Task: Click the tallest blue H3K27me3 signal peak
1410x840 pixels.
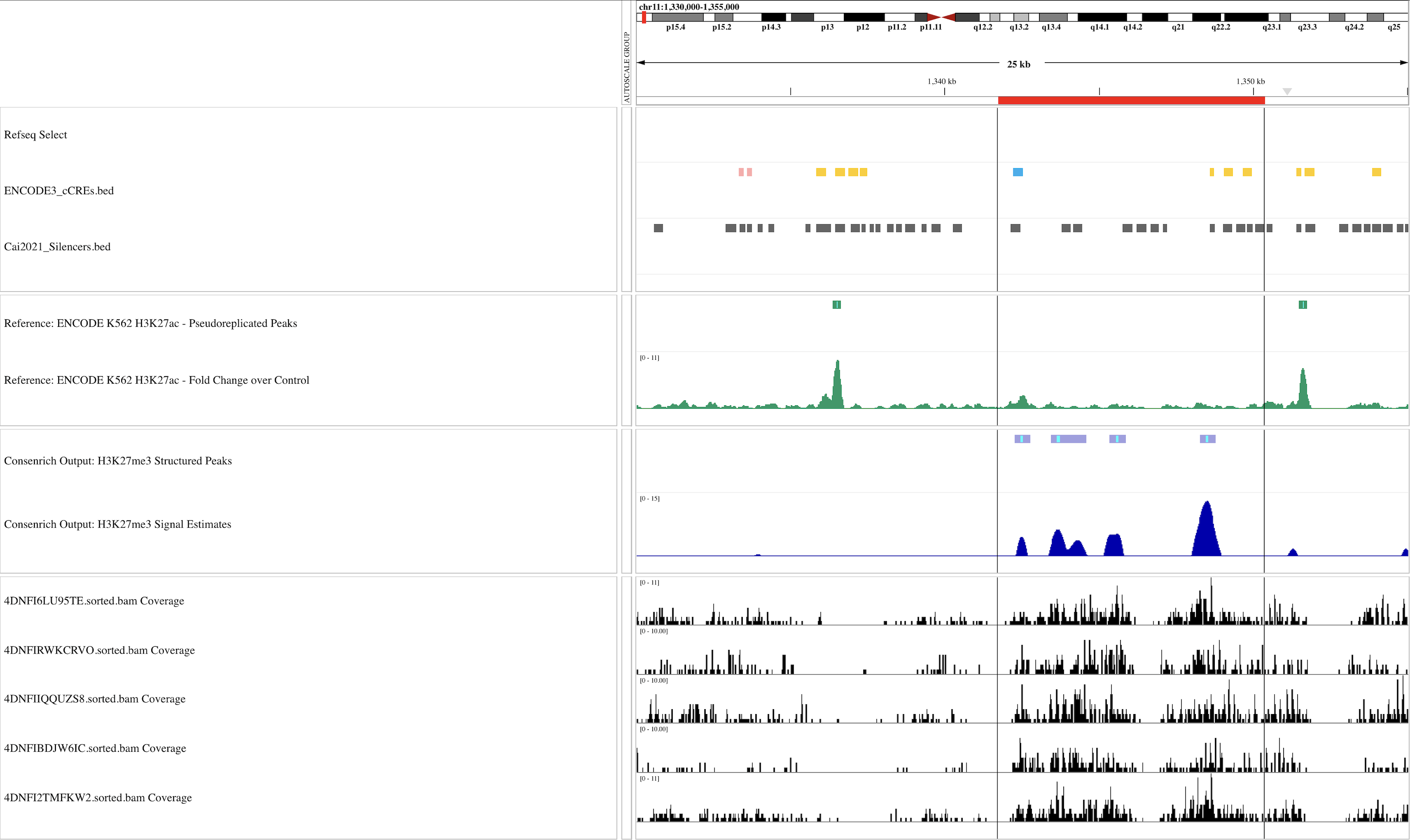Action: 1206,532
